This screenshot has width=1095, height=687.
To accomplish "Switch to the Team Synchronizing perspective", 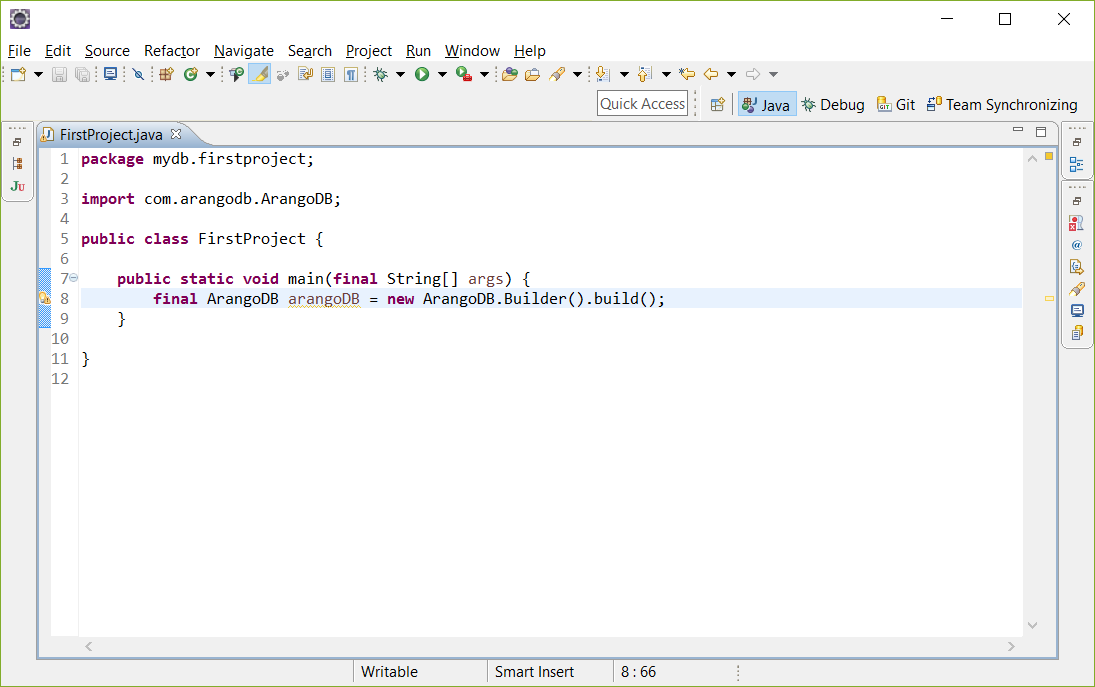I will pos(1002,105).
